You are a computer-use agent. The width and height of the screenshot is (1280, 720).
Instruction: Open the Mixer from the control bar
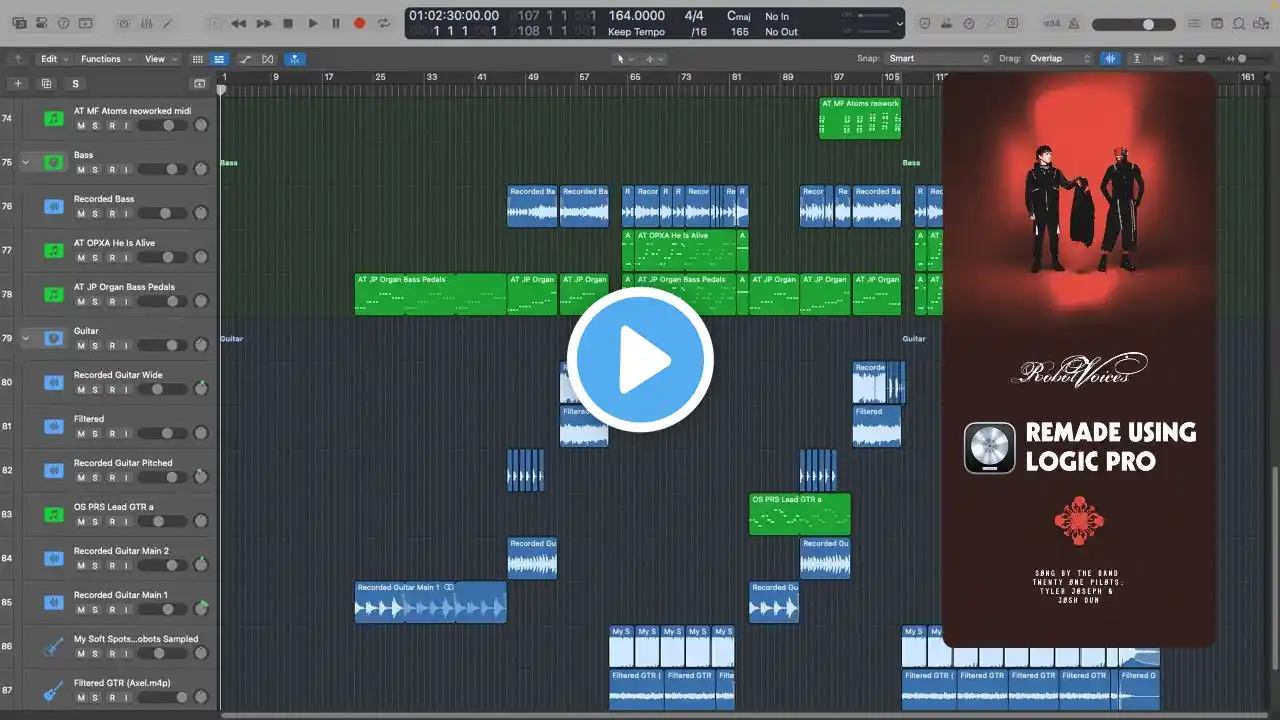click(147, 23)
